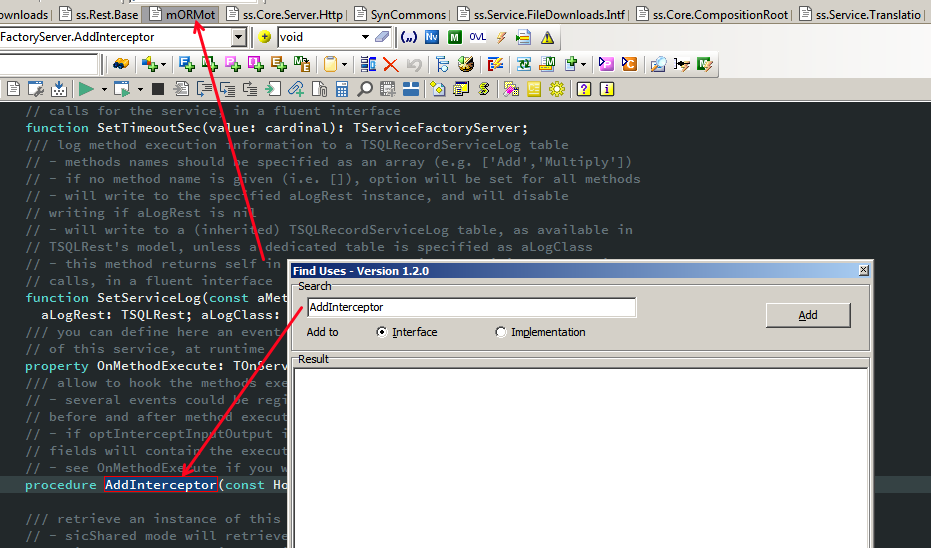931x548 pixels.
Task: Click the grey undo arrow icon
Action: 414,64
